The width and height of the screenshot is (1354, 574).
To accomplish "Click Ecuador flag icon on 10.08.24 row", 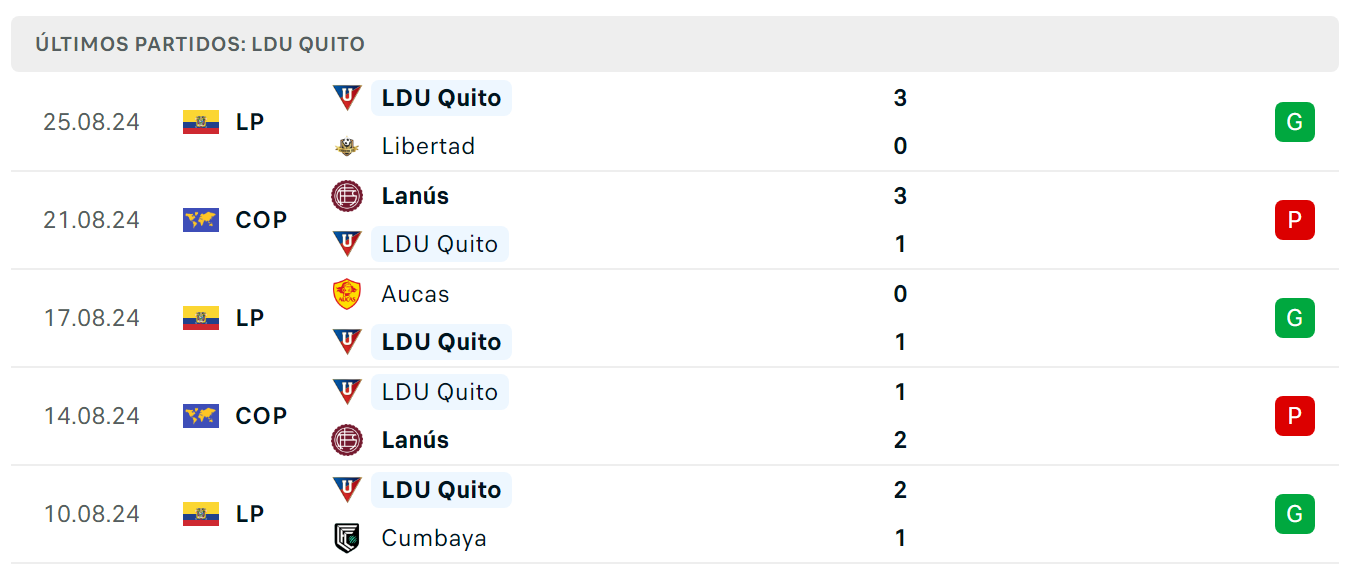I will click(x=201, y=514).
